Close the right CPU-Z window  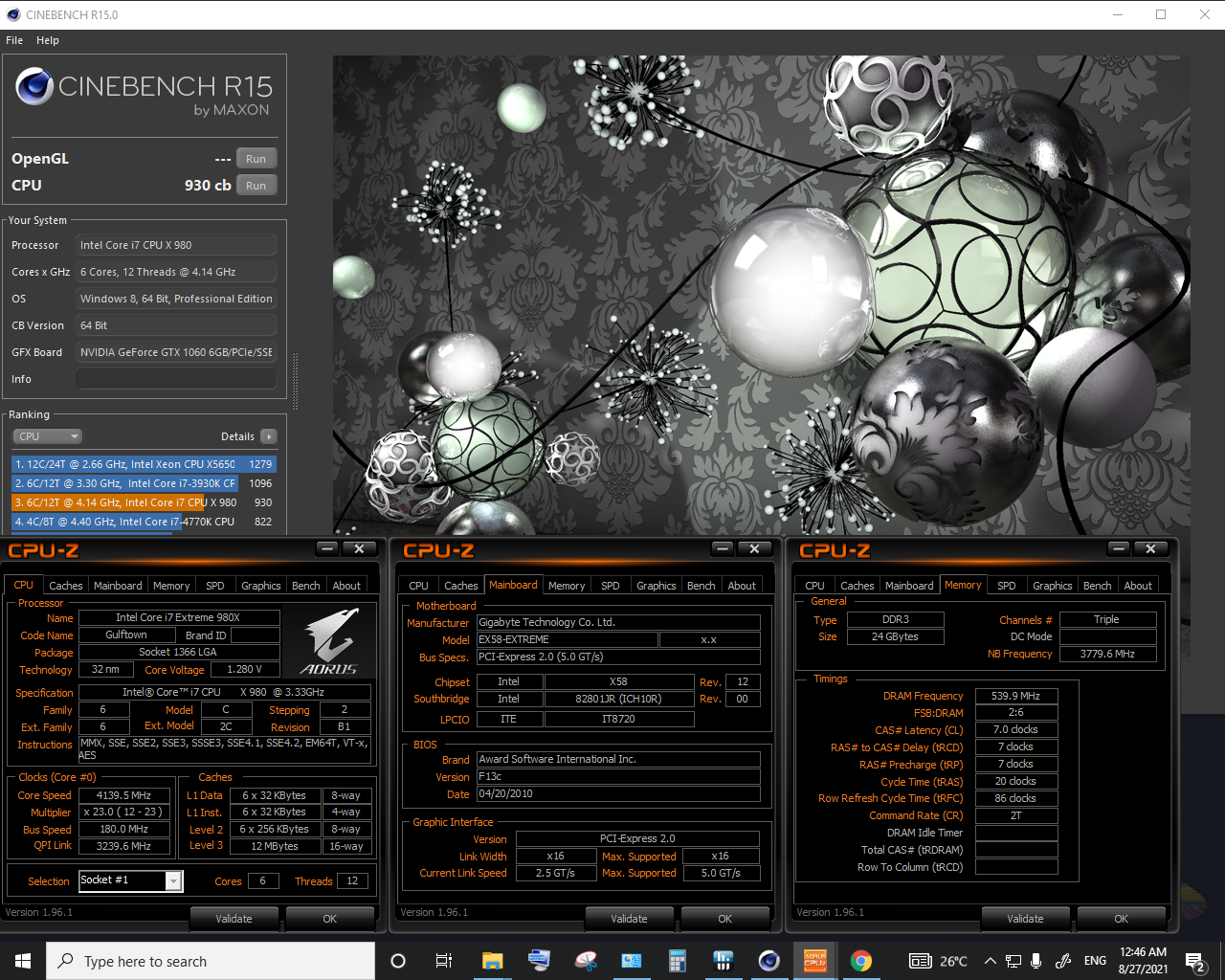pos(1150,549)
